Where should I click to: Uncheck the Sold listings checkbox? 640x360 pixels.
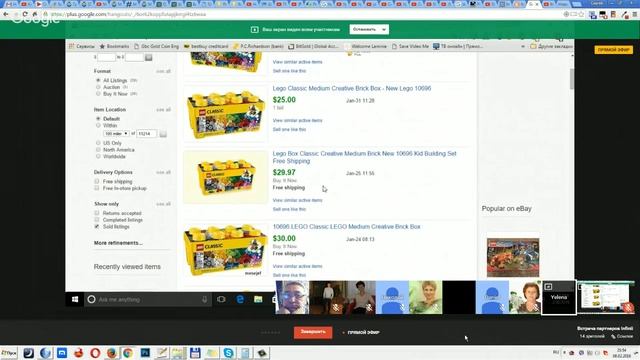click(x=97, y=226)
